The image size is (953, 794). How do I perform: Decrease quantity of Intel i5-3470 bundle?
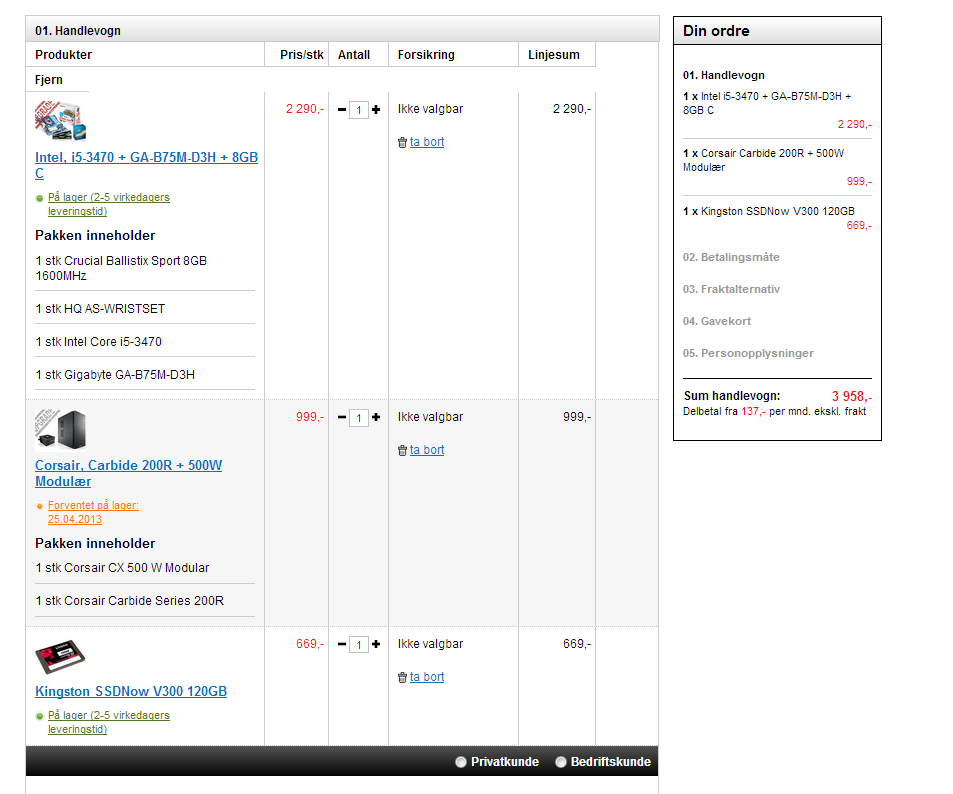pos(342,109)
